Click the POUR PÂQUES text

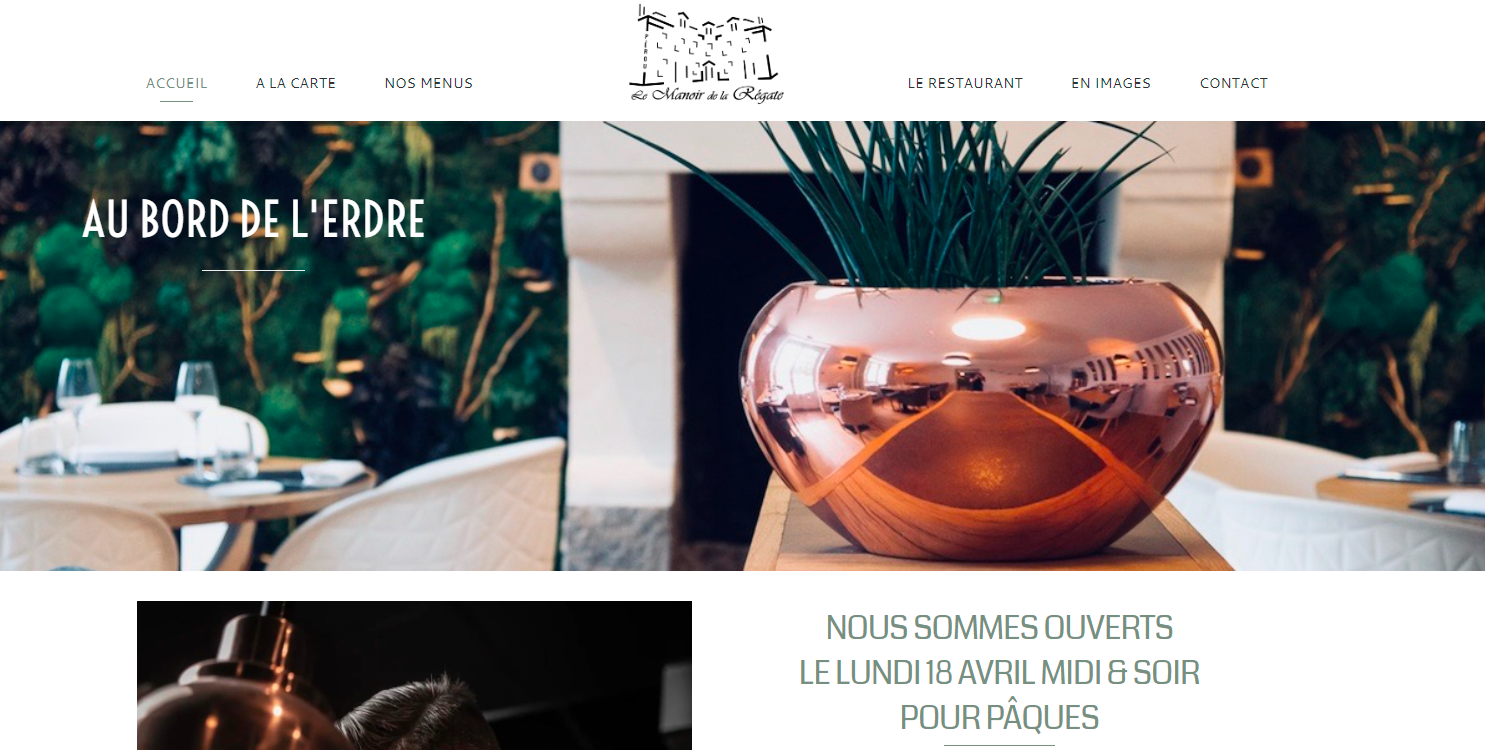[999, 717]
